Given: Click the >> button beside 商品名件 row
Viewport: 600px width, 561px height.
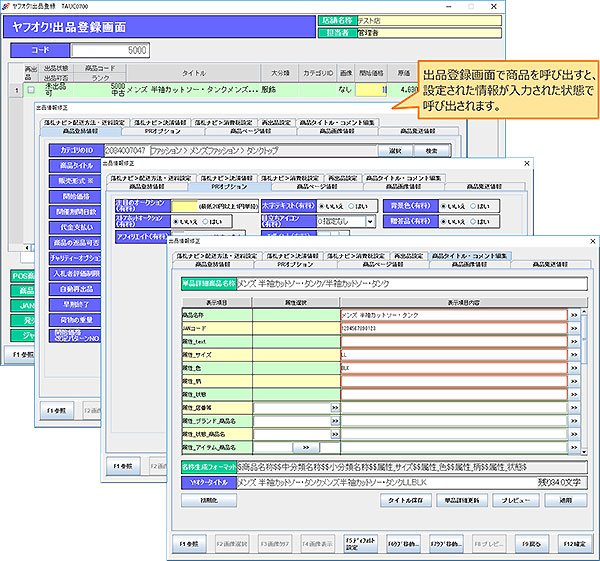Looking at the screenshot, I should pos(573,315).
